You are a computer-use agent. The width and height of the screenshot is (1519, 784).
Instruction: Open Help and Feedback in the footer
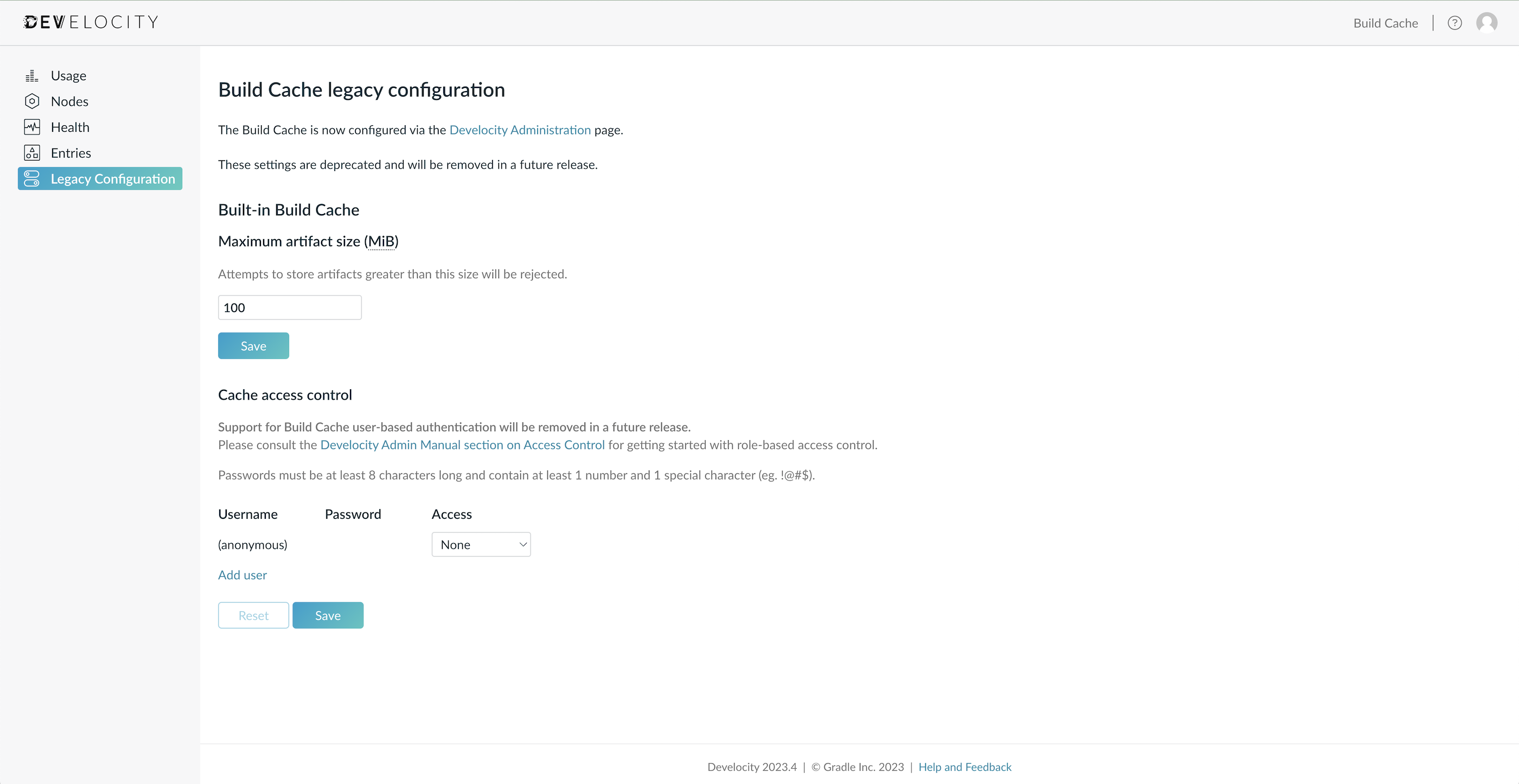(965, 766)
